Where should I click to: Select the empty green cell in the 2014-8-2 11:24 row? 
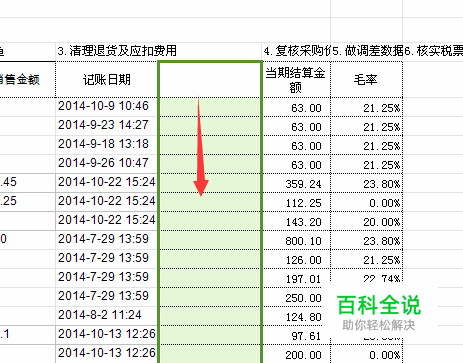[x=210, y=316]
